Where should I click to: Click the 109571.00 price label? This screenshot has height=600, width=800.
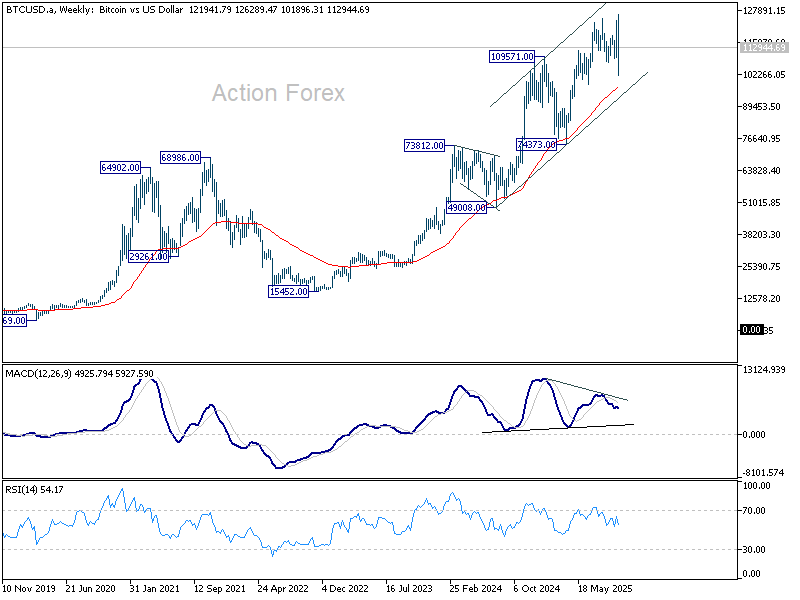pyautogui.click(x=512, y=57)
